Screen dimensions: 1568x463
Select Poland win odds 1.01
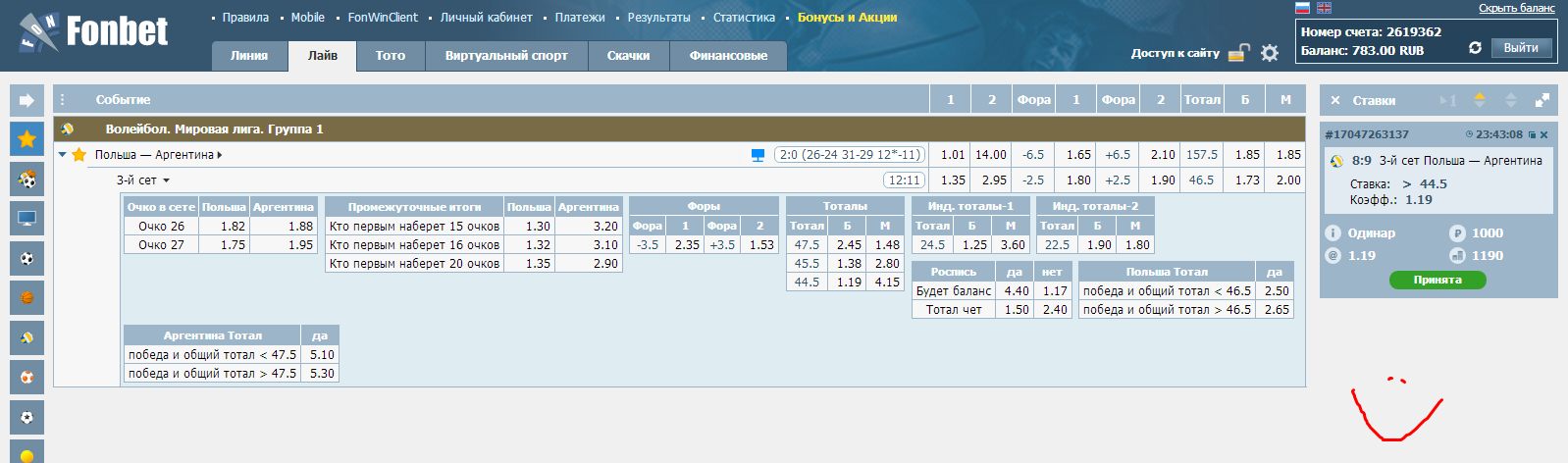click(951, 155)
